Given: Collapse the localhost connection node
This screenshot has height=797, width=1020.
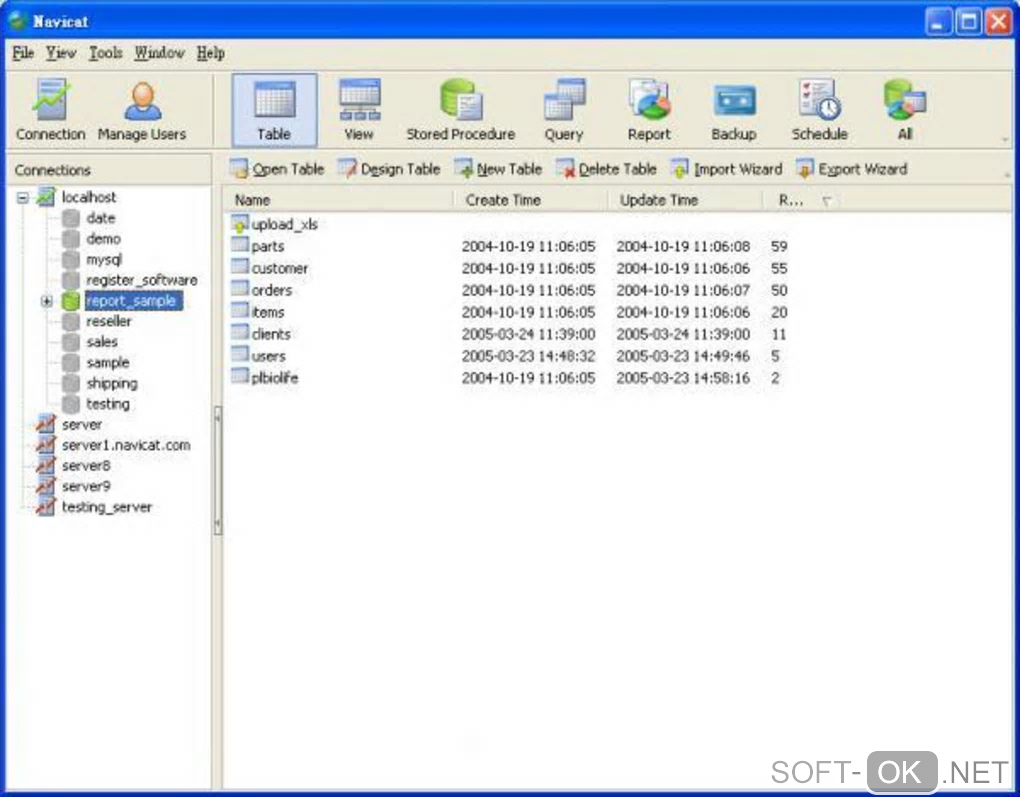Looking at the screenshot, I should (23, 197).
